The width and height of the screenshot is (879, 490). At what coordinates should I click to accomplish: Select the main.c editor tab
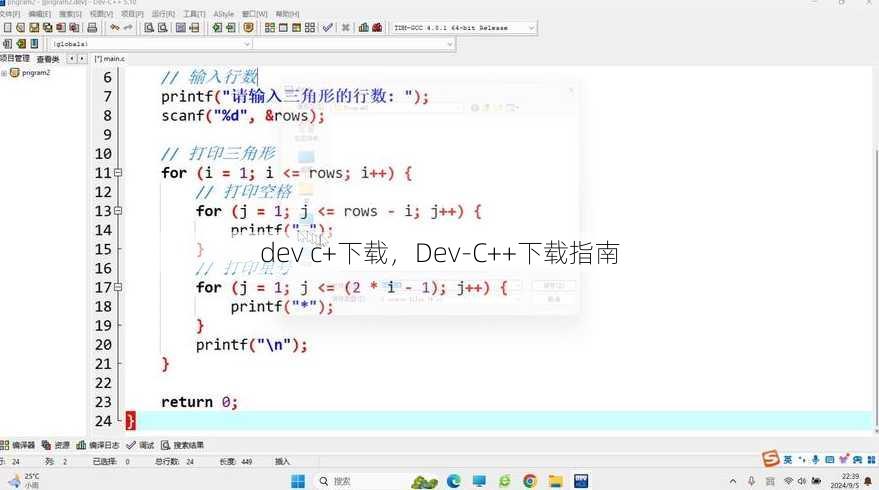109,58
